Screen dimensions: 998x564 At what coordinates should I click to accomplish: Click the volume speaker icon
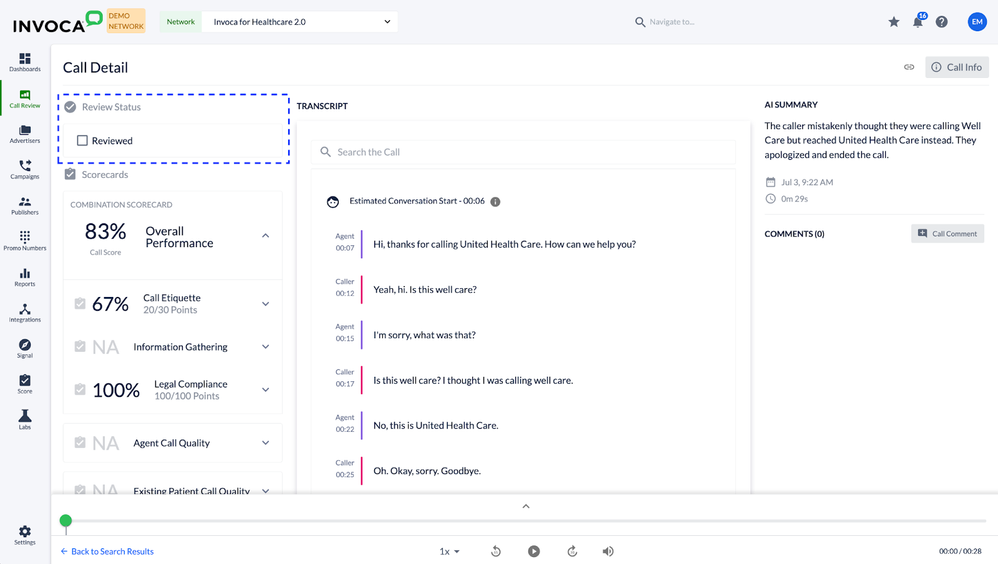pyautogui.click(x=608, y=551)
